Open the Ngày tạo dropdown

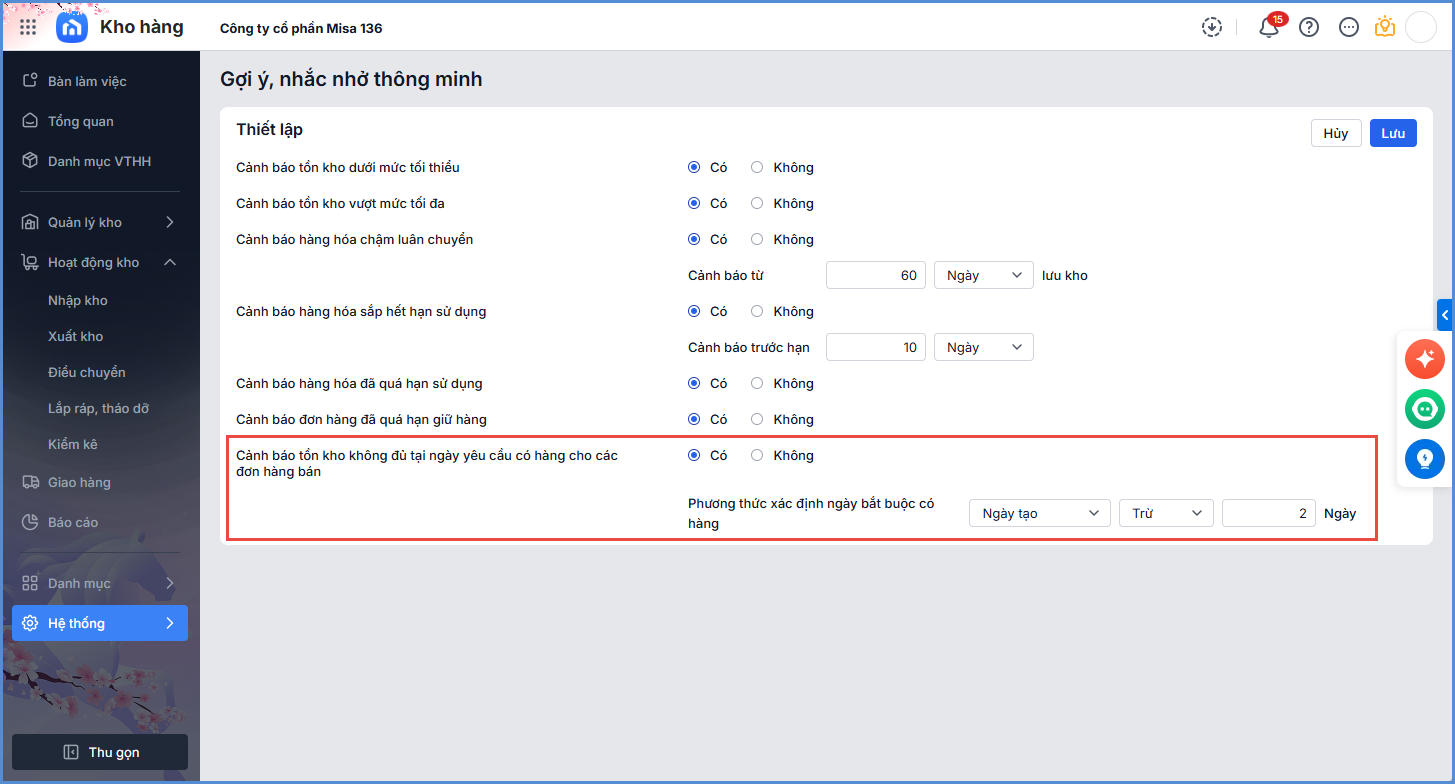tap(1039, 514)
